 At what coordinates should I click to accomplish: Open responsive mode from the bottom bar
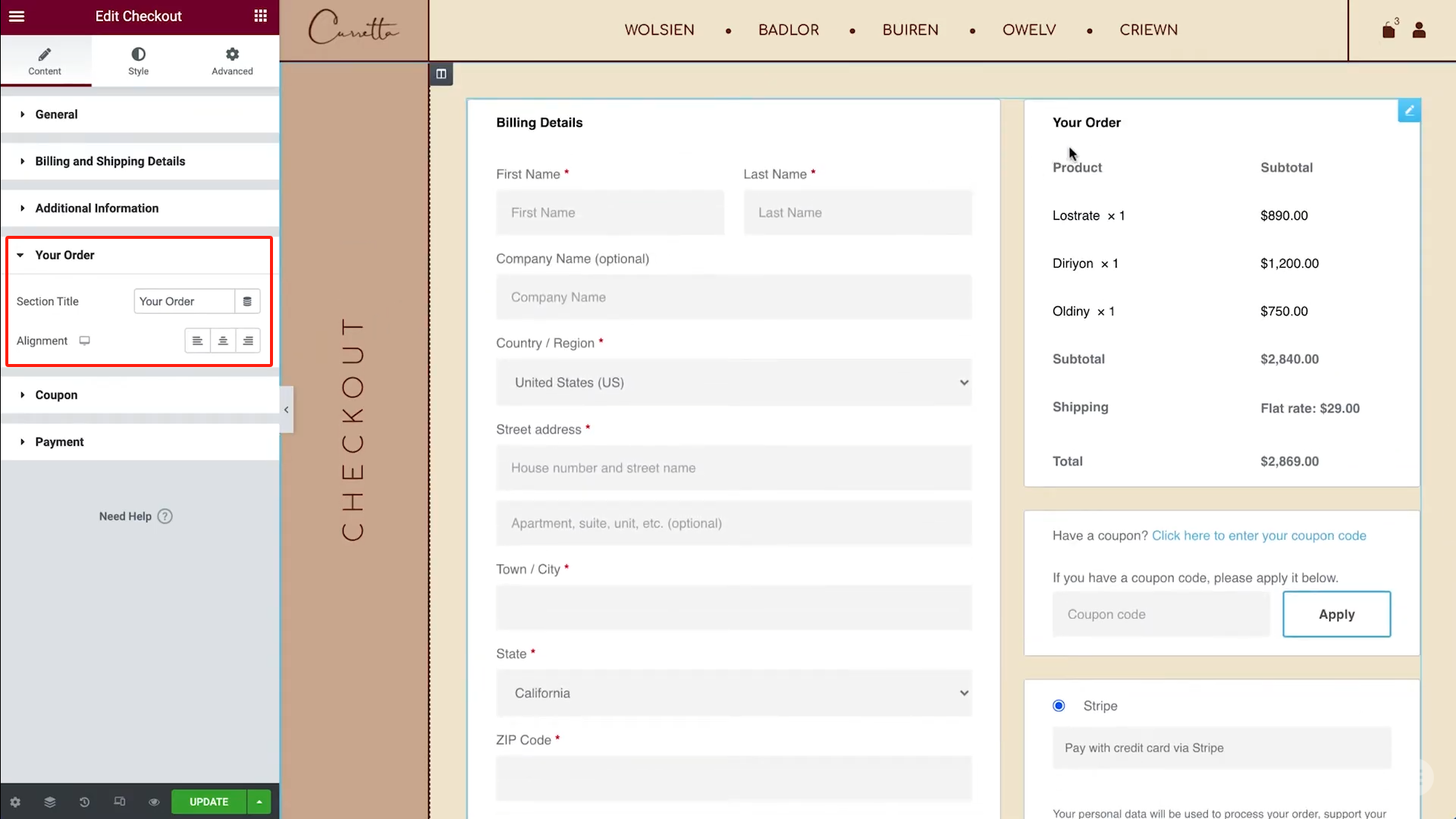pyautogui.click(x=119, y=802)
